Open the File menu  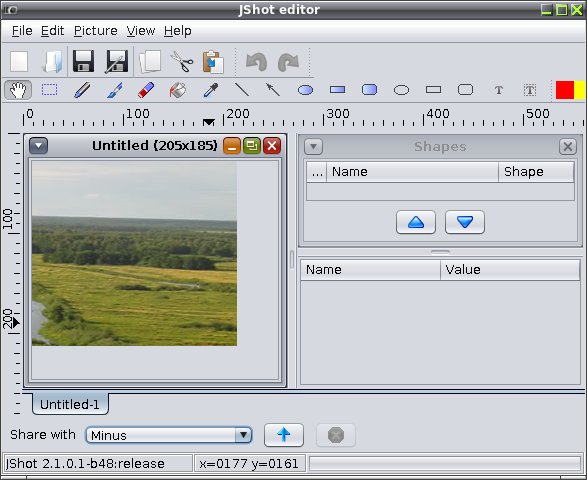point(22,31)
